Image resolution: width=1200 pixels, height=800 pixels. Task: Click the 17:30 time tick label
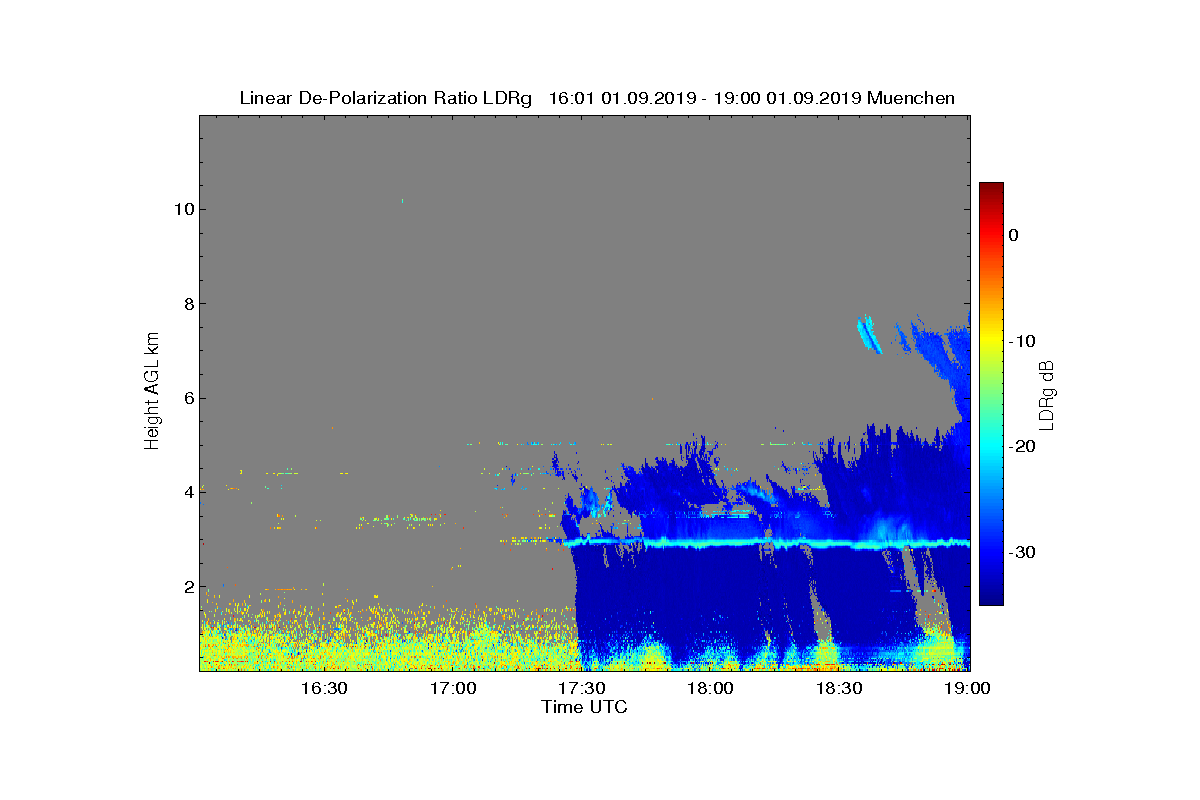pos(582,688)
